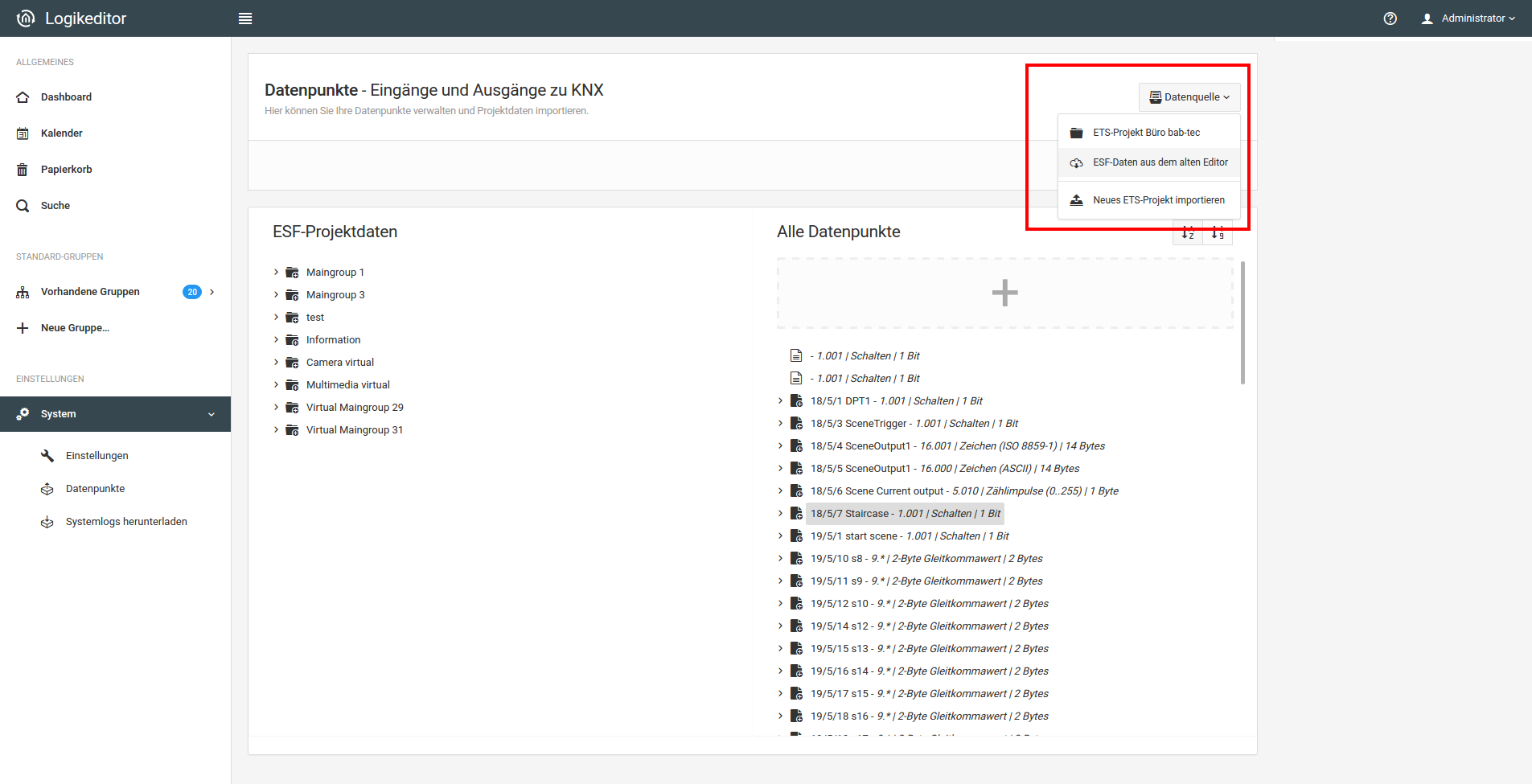The width and height of the screenshot is (1532, 784).
Task: Click the Kalender calendar icon
Action: [x=23, y=133]
